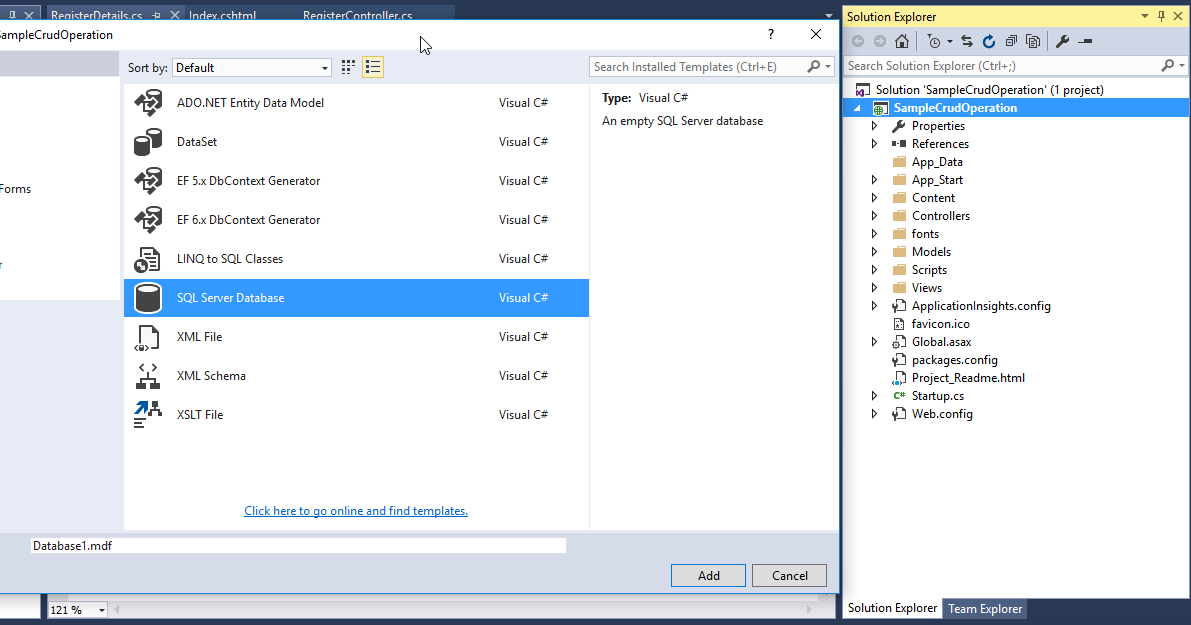The height and width of the screenshot is (625, 1191).
Task: Click the ADO.NET Entity Data Model icon
Action: (x=148, y=102)
